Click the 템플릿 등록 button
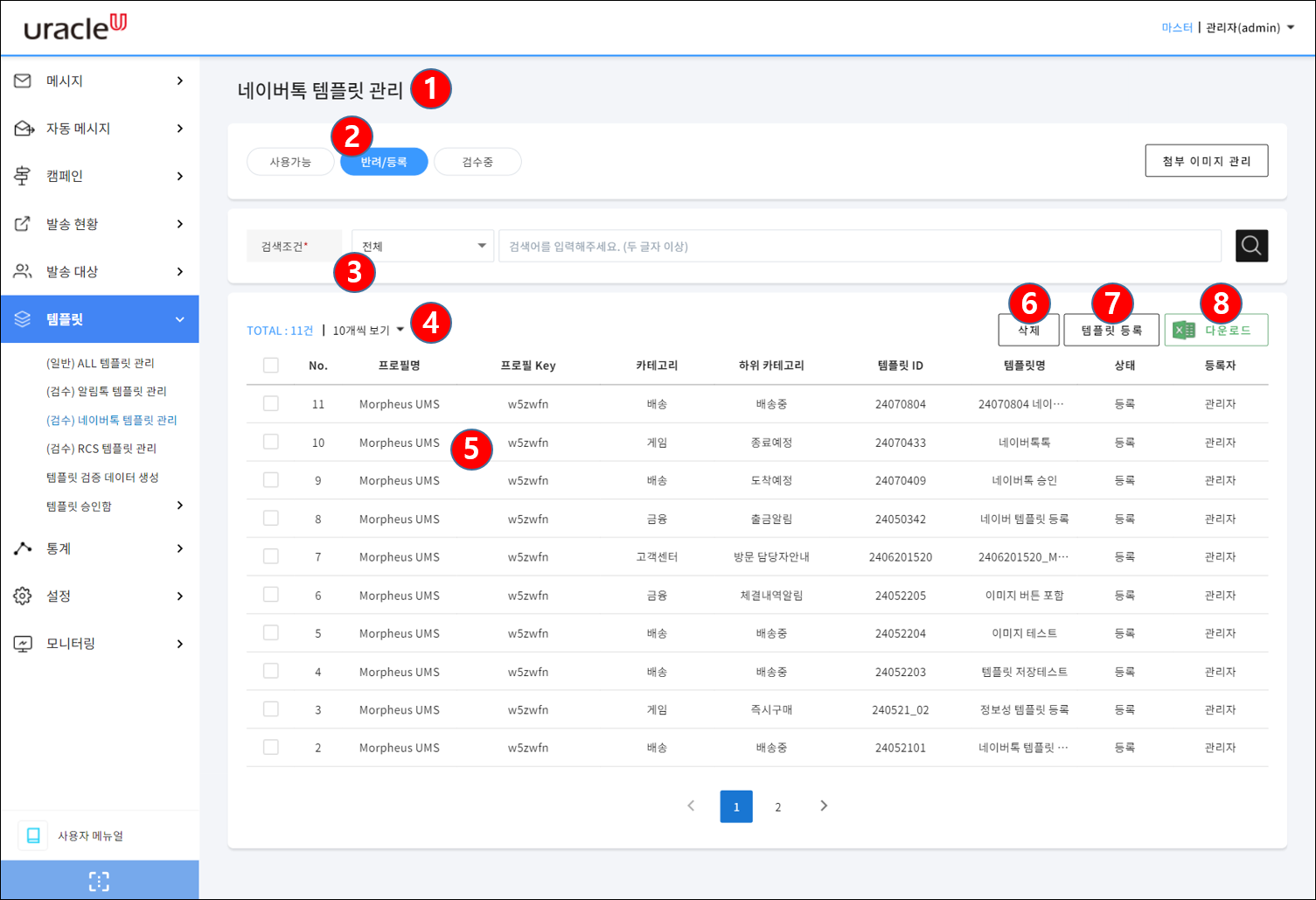Viewport: 1316px width, 900px height. [x=1111, y=330]
